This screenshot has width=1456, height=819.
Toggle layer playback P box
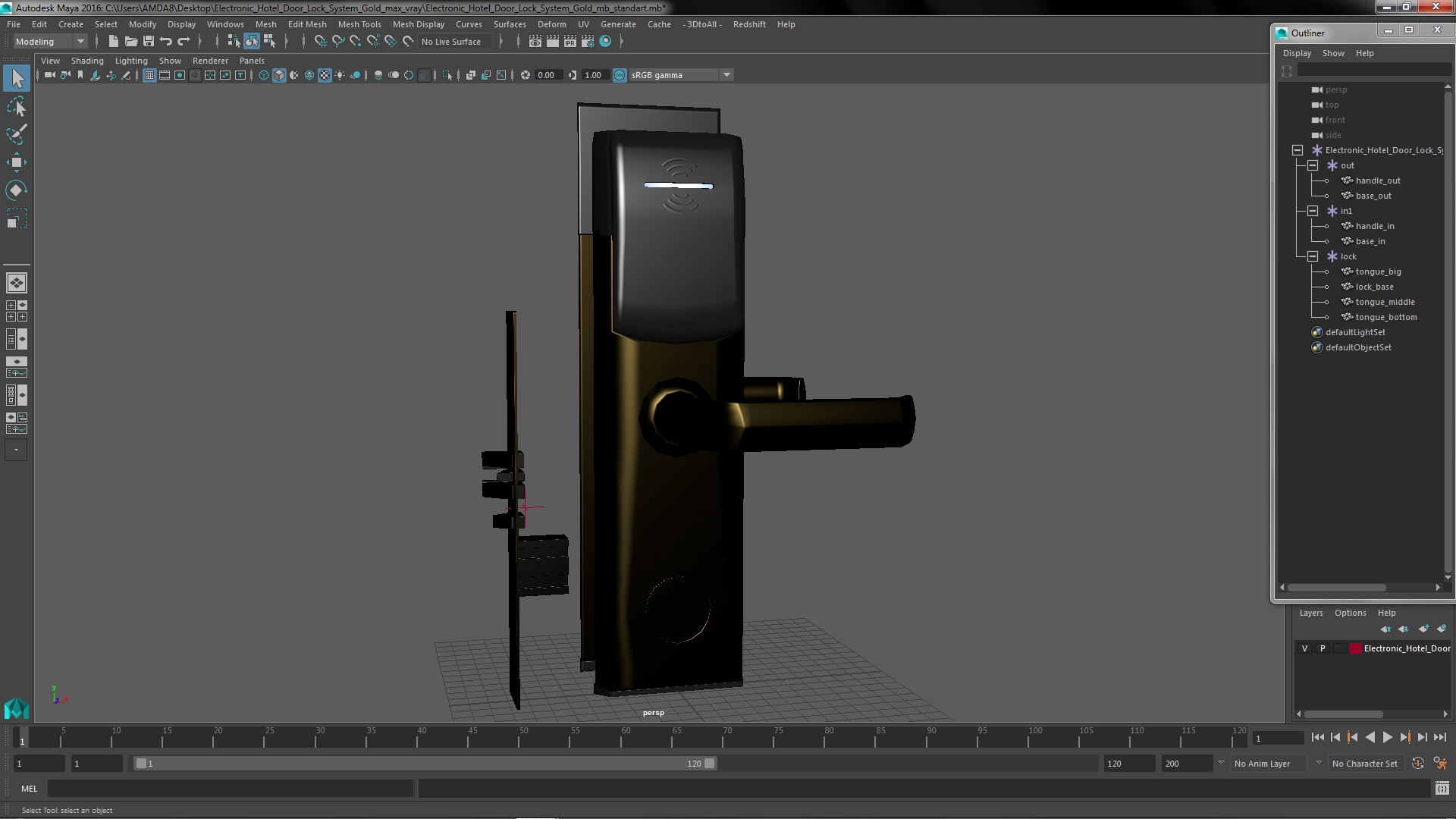pos(1323,648)
